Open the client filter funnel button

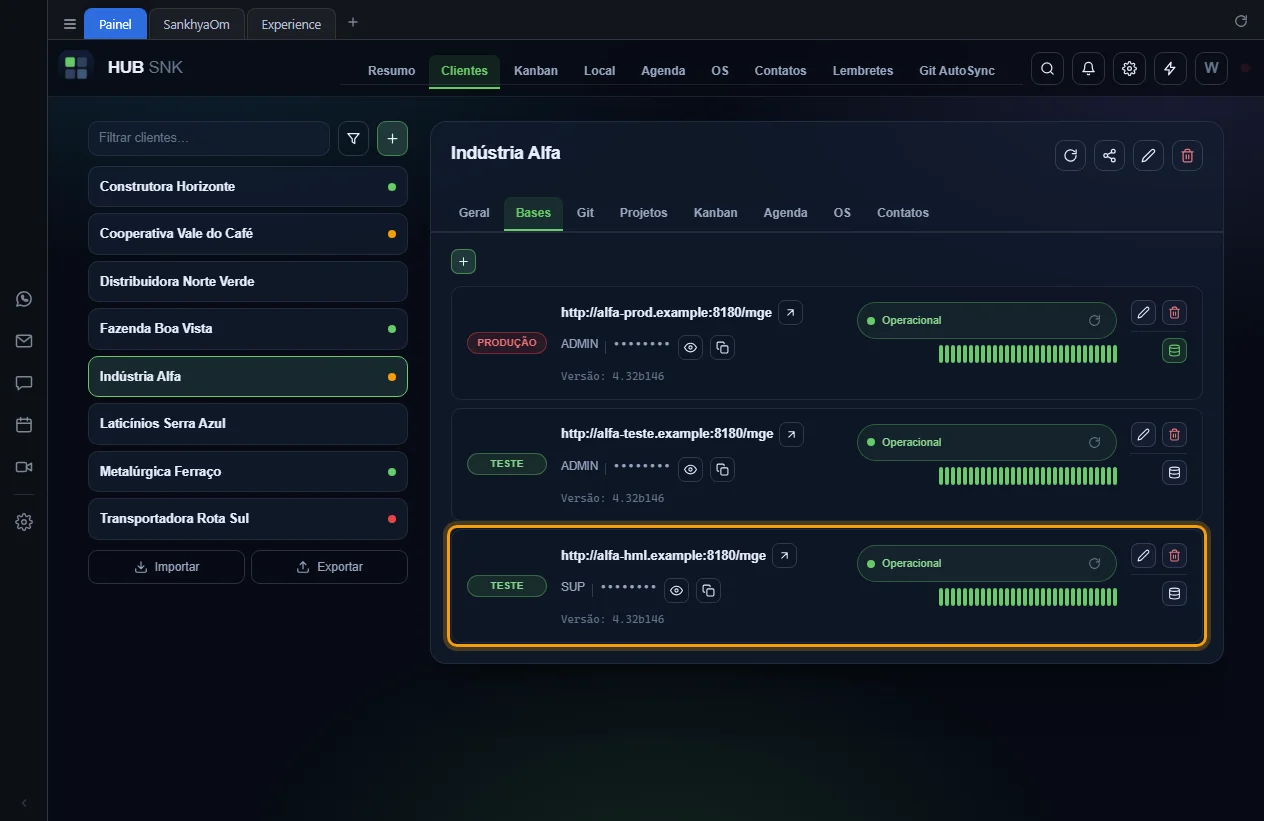tap(353, 139)
